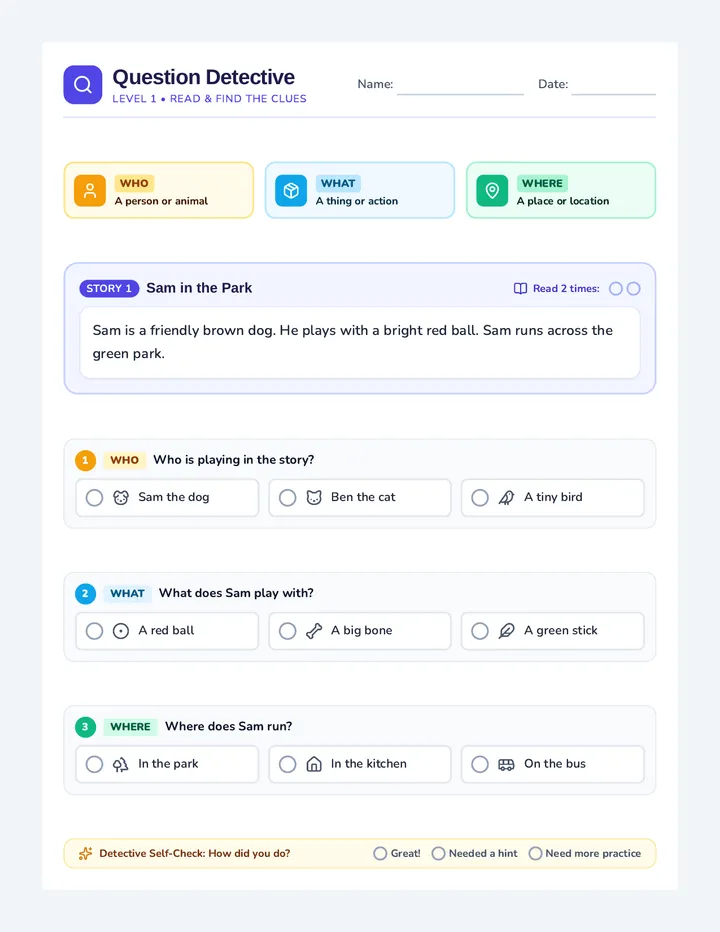
Task: Select the A red ball radio option
Action: click(95, 631)
